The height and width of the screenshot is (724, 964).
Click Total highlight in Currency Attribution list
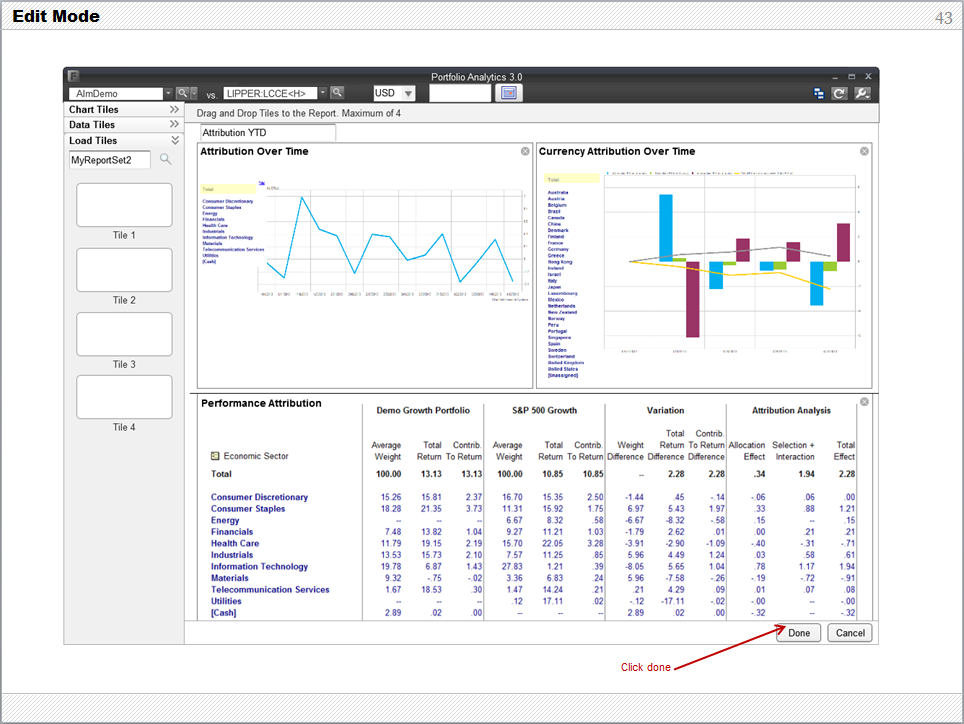(571, 179)
